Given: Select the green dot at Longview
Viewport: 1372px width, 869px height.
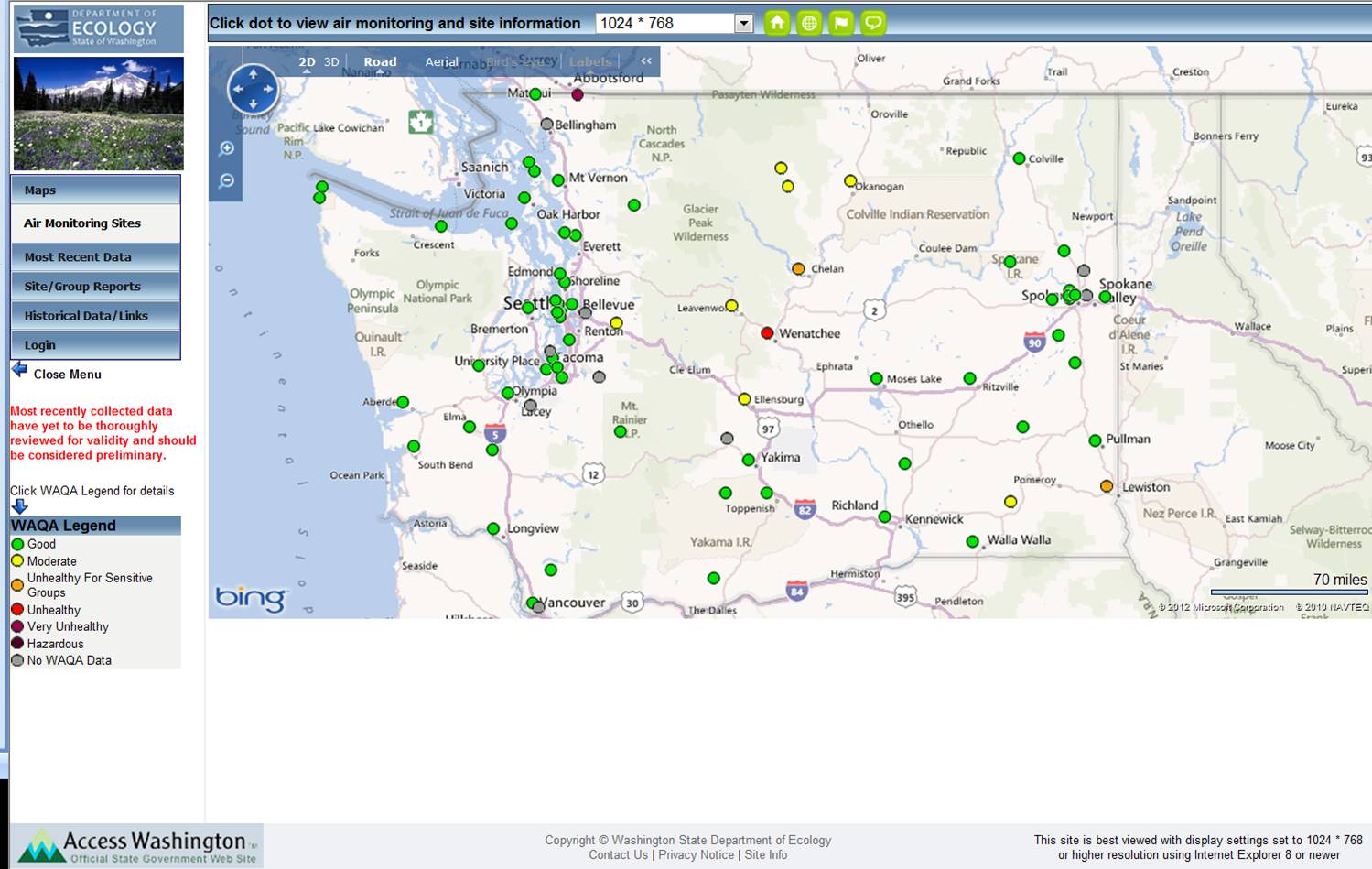Looking at the screenshot, I should click(493, 528).
